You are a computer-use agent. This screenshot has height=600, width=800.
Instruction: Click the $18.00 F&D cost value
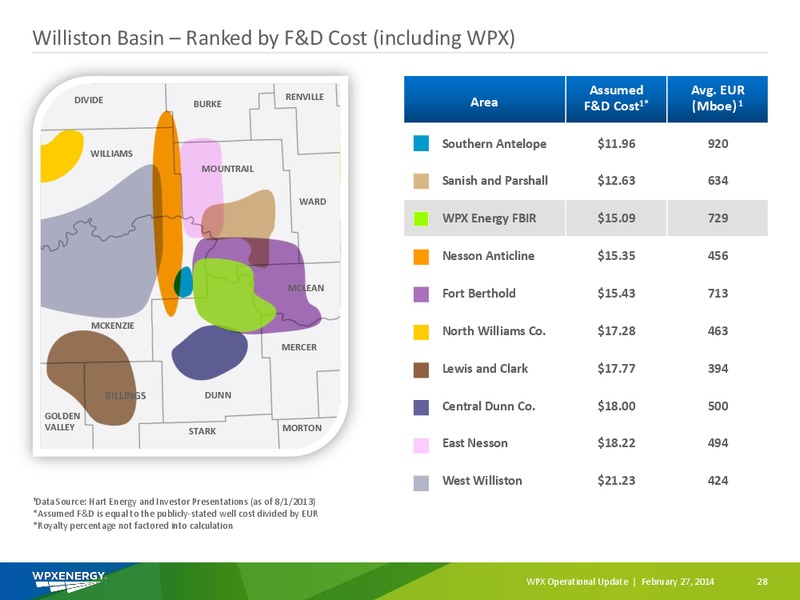point(616,406)
